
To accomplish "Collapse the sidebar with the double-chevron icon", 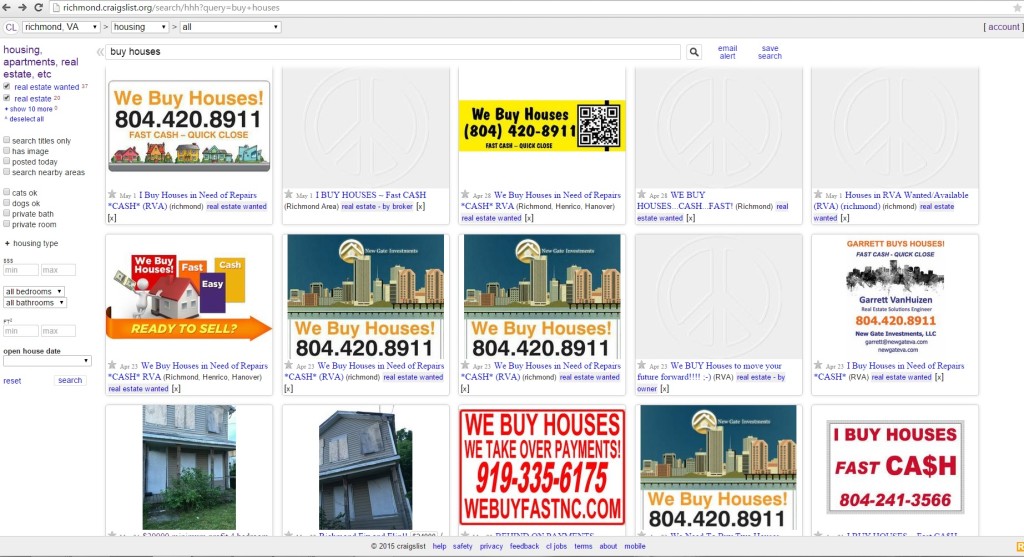I will pos(100,52).
